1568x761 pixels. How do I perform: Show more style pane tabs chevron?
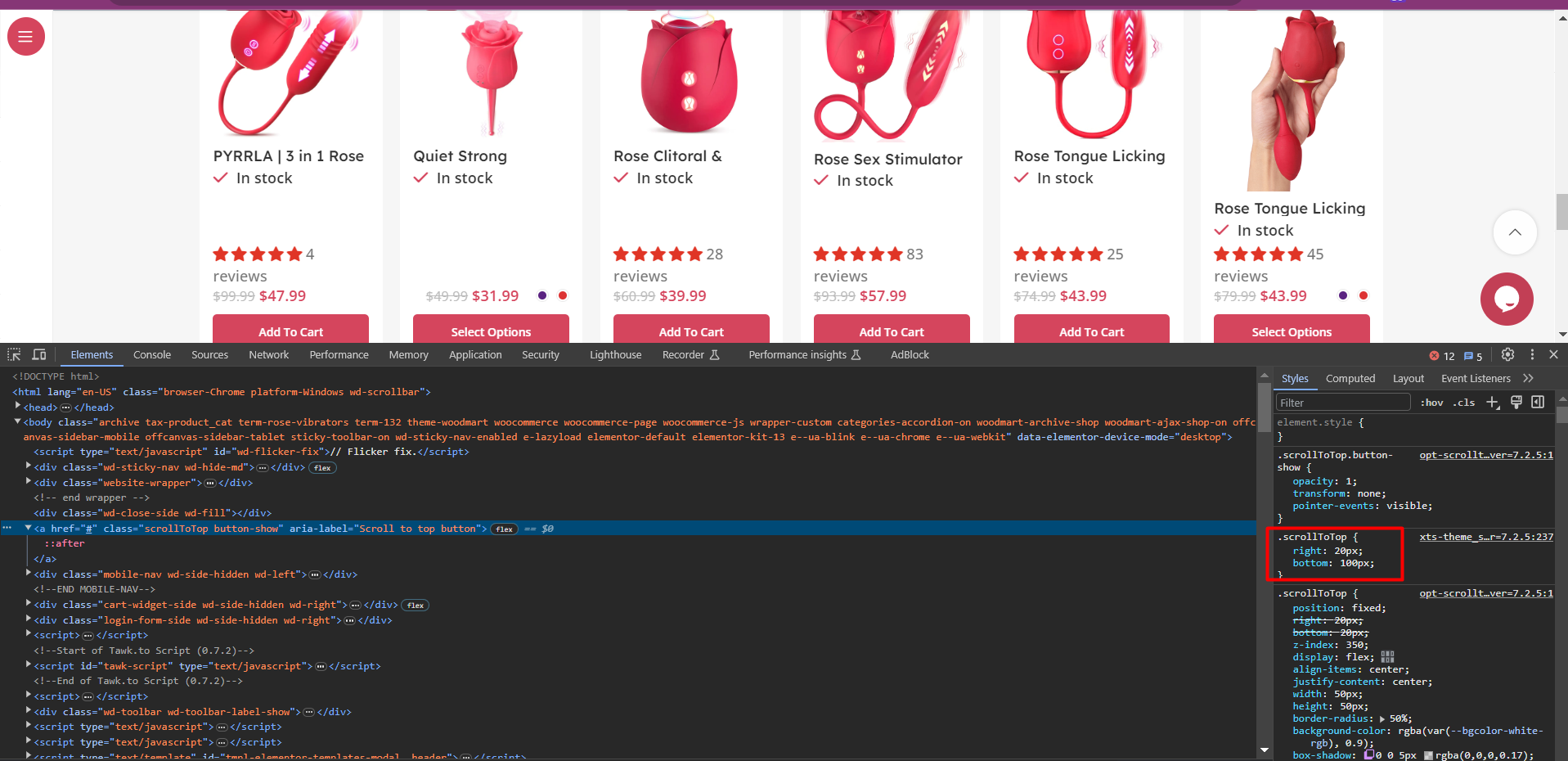point(1528,378)
